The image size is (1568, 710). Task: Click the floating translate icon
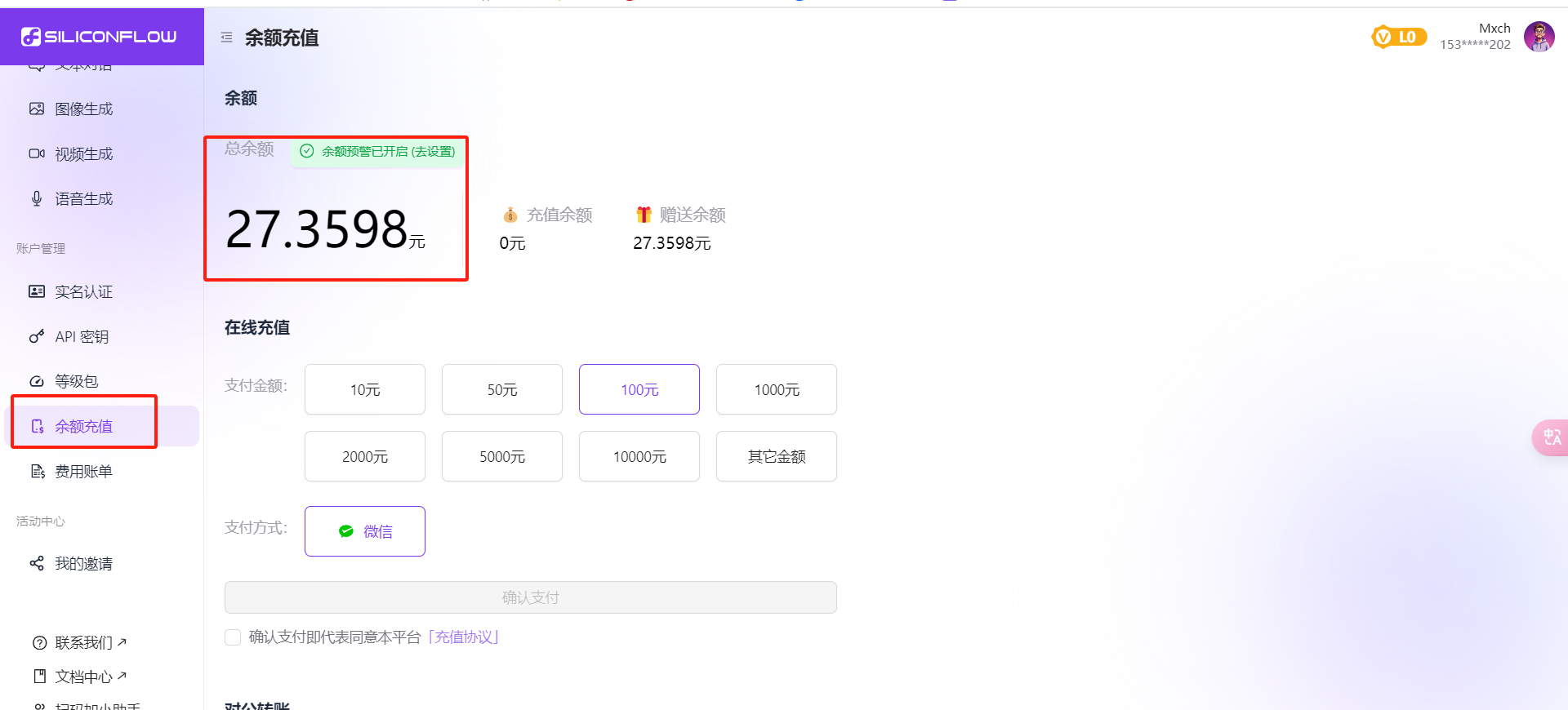click(x=1551, y=438)
